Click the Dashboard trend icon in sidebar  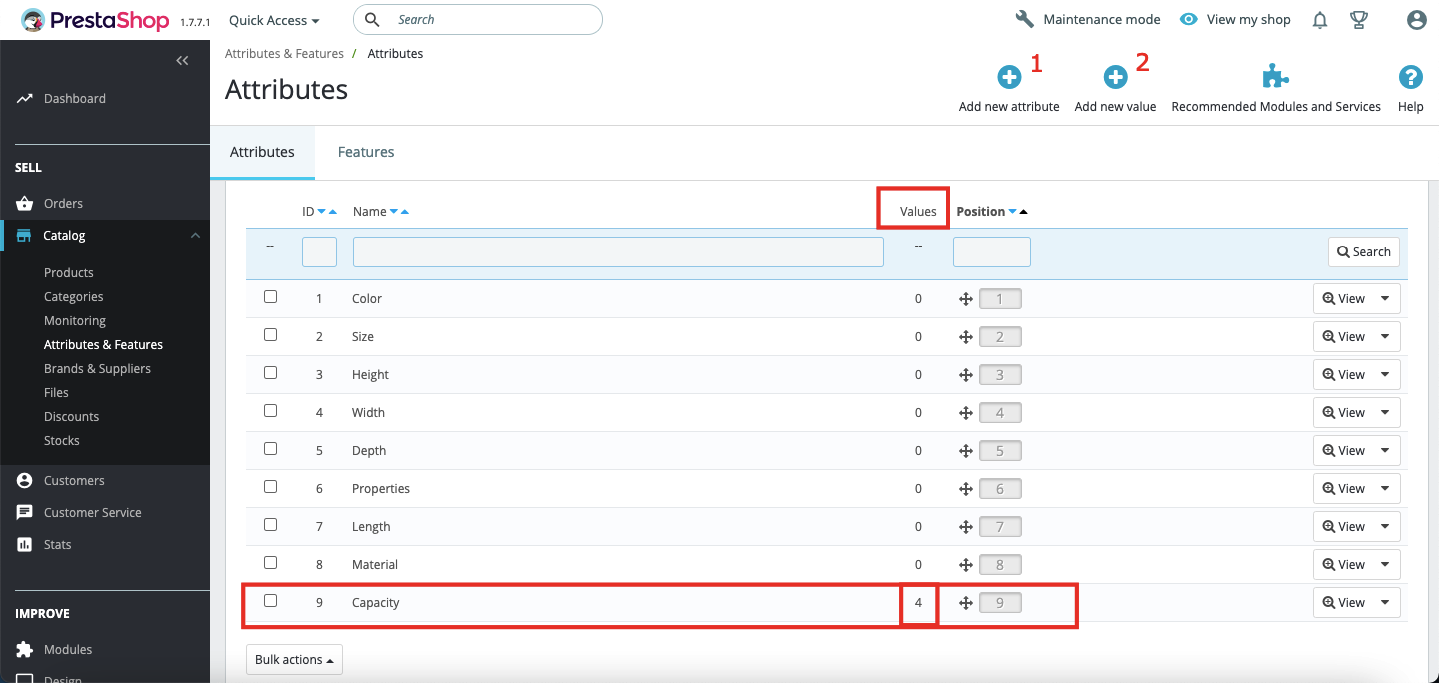25,99
